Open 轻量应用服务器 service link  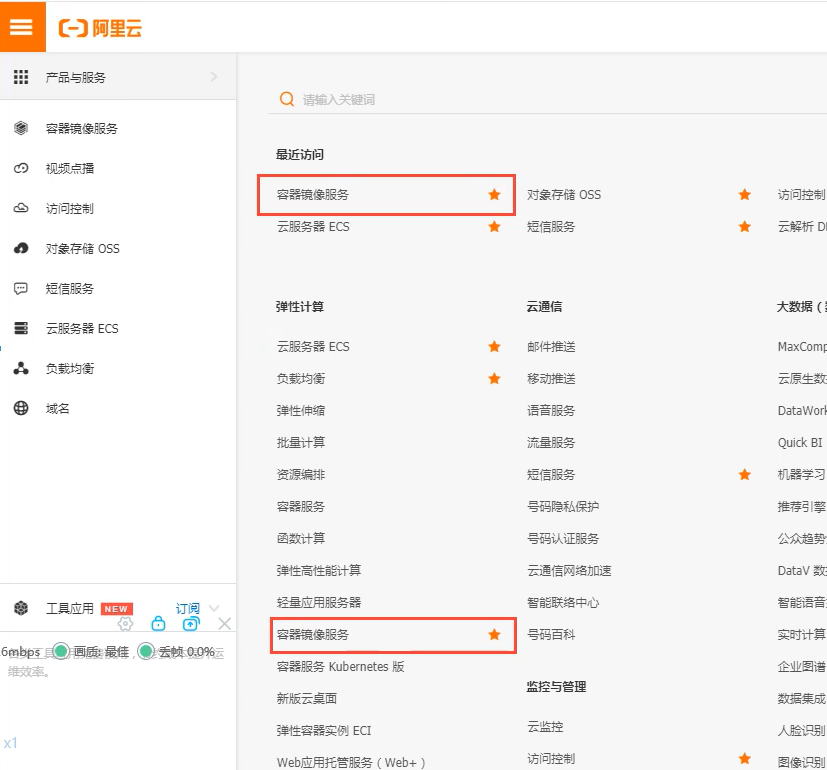pos(319,602)
